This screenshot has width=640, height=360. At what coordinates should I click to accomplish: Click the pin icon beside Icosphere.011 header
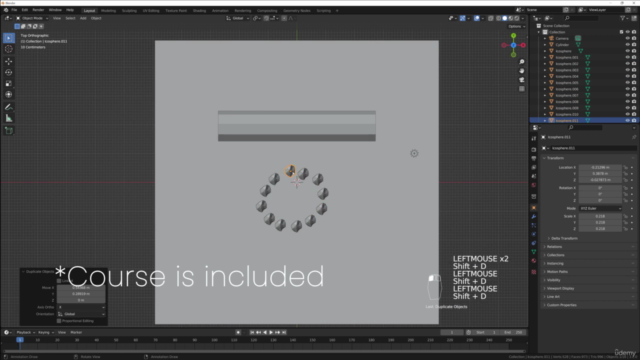[x=634, y=137]
